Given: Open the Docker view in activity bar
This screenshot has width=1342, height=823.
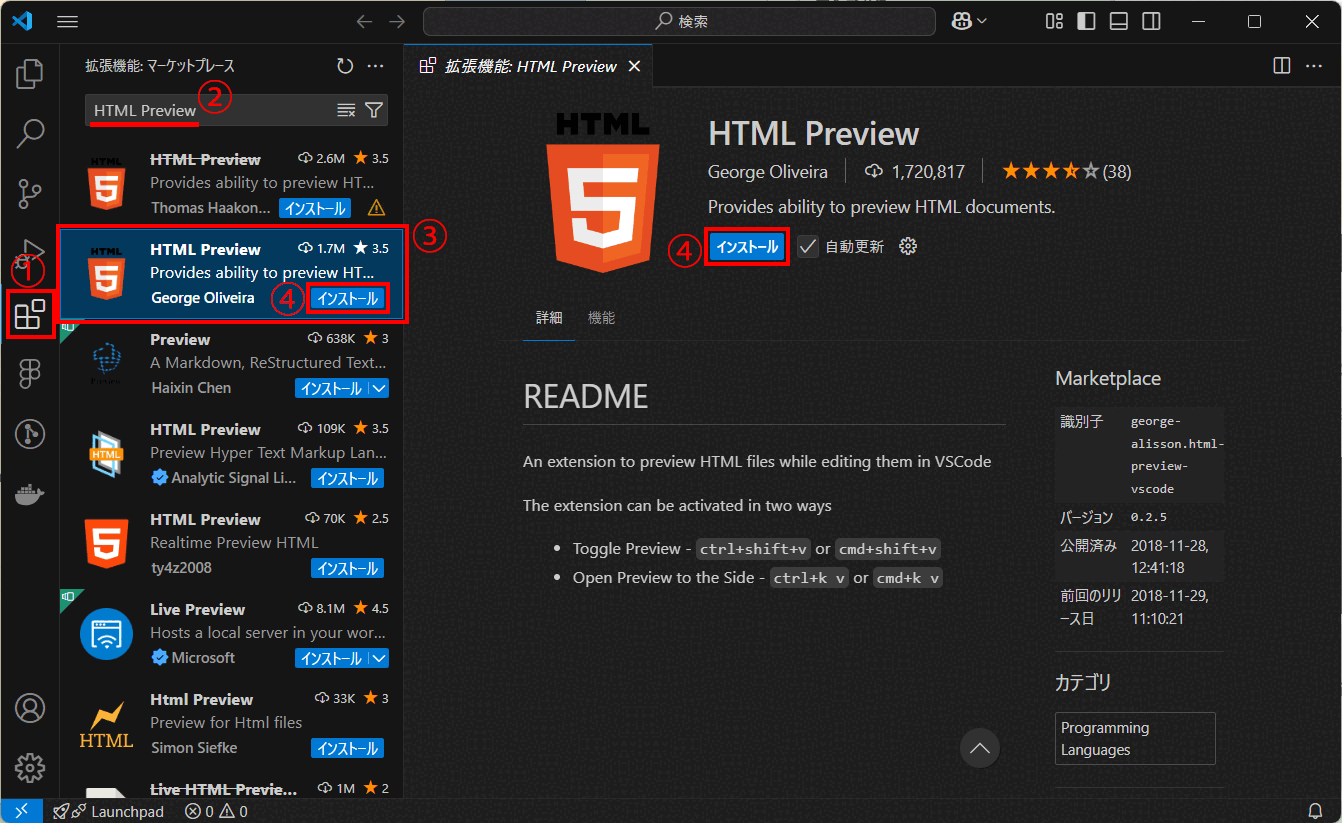Looking at the screenshot, I should pos(30,494).
